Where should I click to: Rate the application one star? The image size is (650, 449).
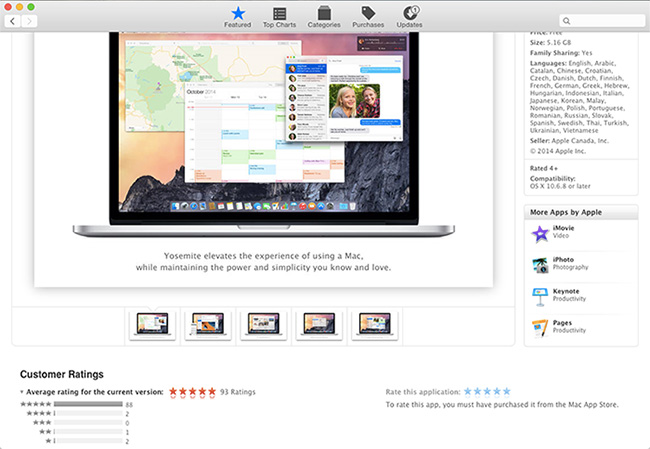pyautogui.click(x=468, y=391)
